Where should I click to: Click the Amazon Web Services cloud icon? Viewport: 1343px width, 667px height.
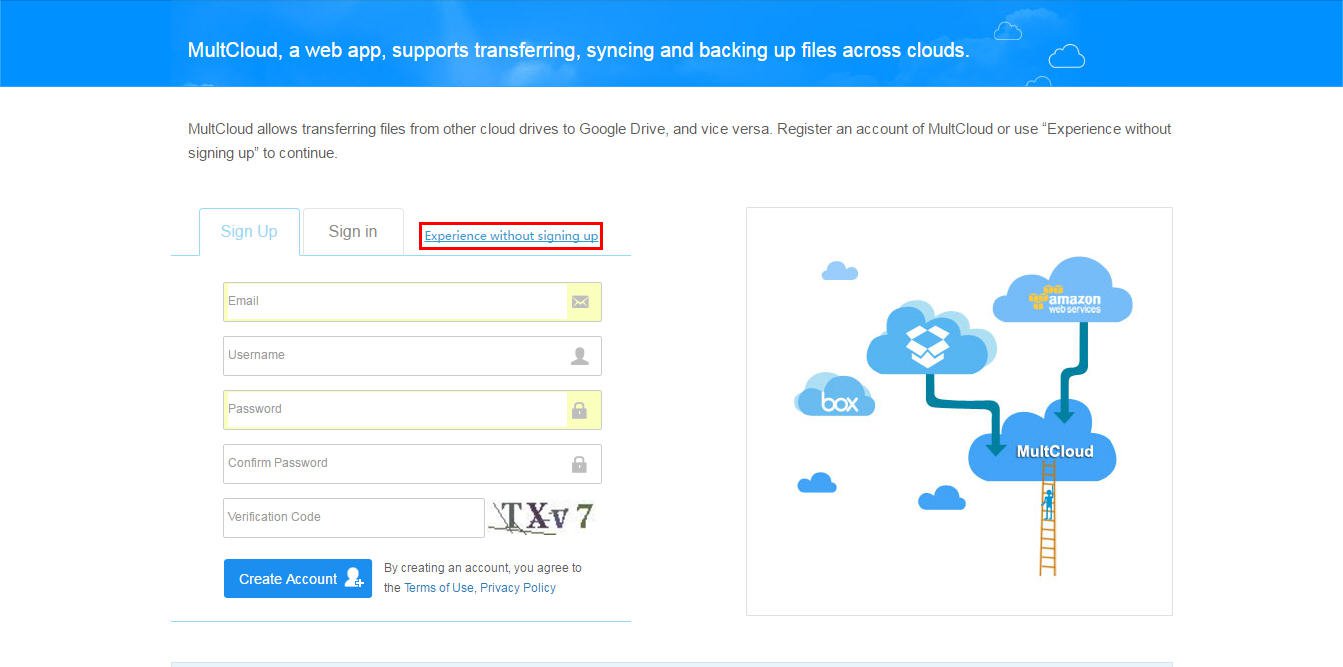point(1062,291)
